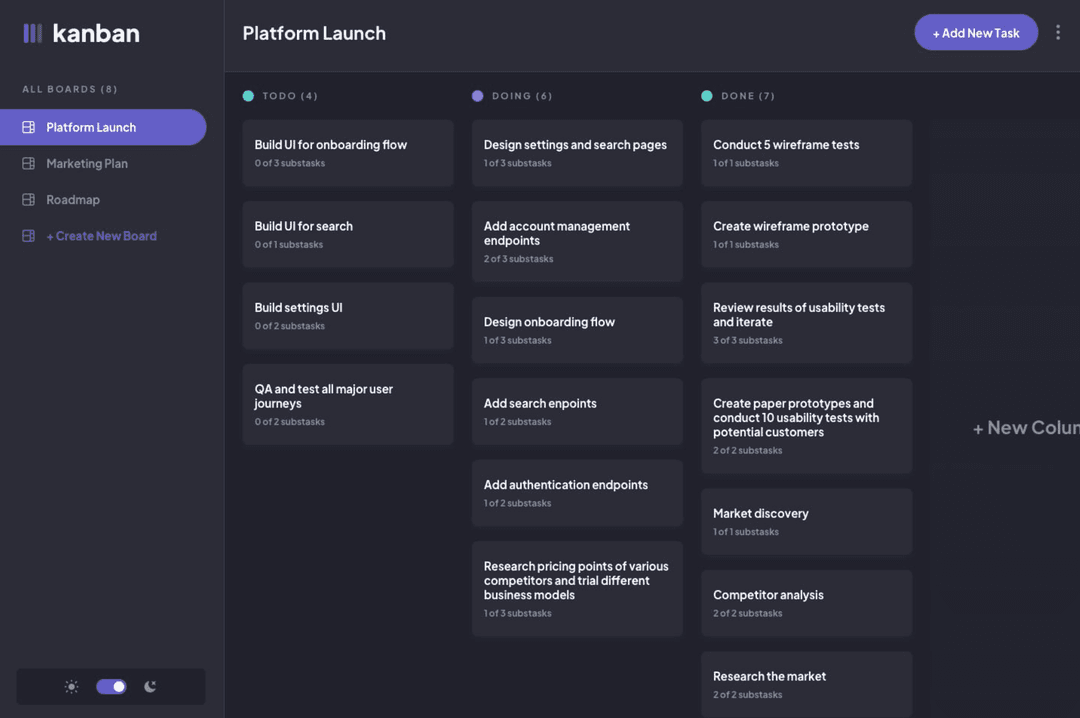
Task: Open Create wireframe prototype task
Action: 807,234
